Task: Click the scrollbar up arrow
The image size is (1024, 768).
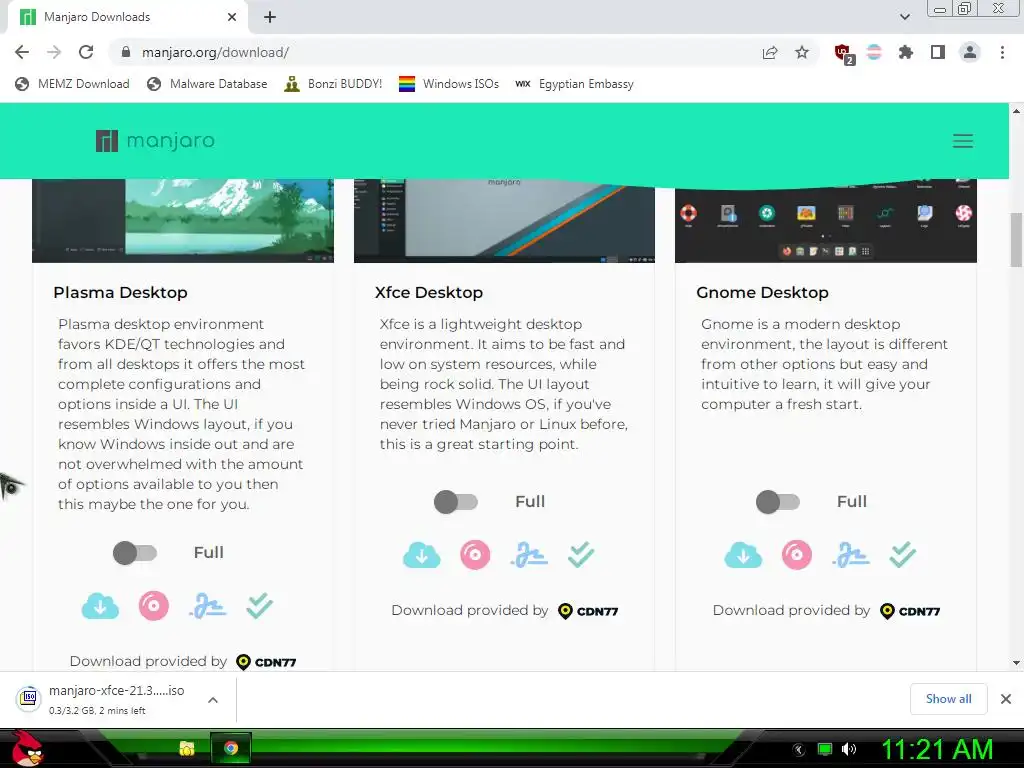Action: tap(1016, 111)
